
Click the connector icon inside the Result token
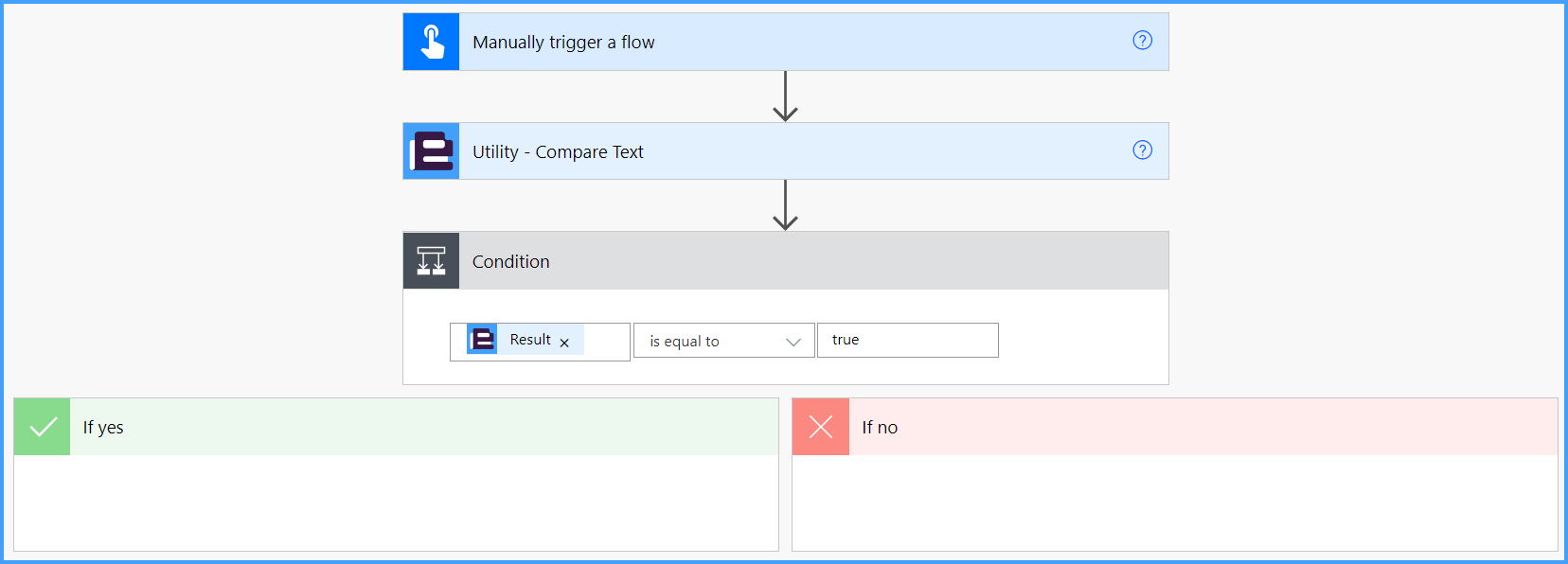pos(482,339)
